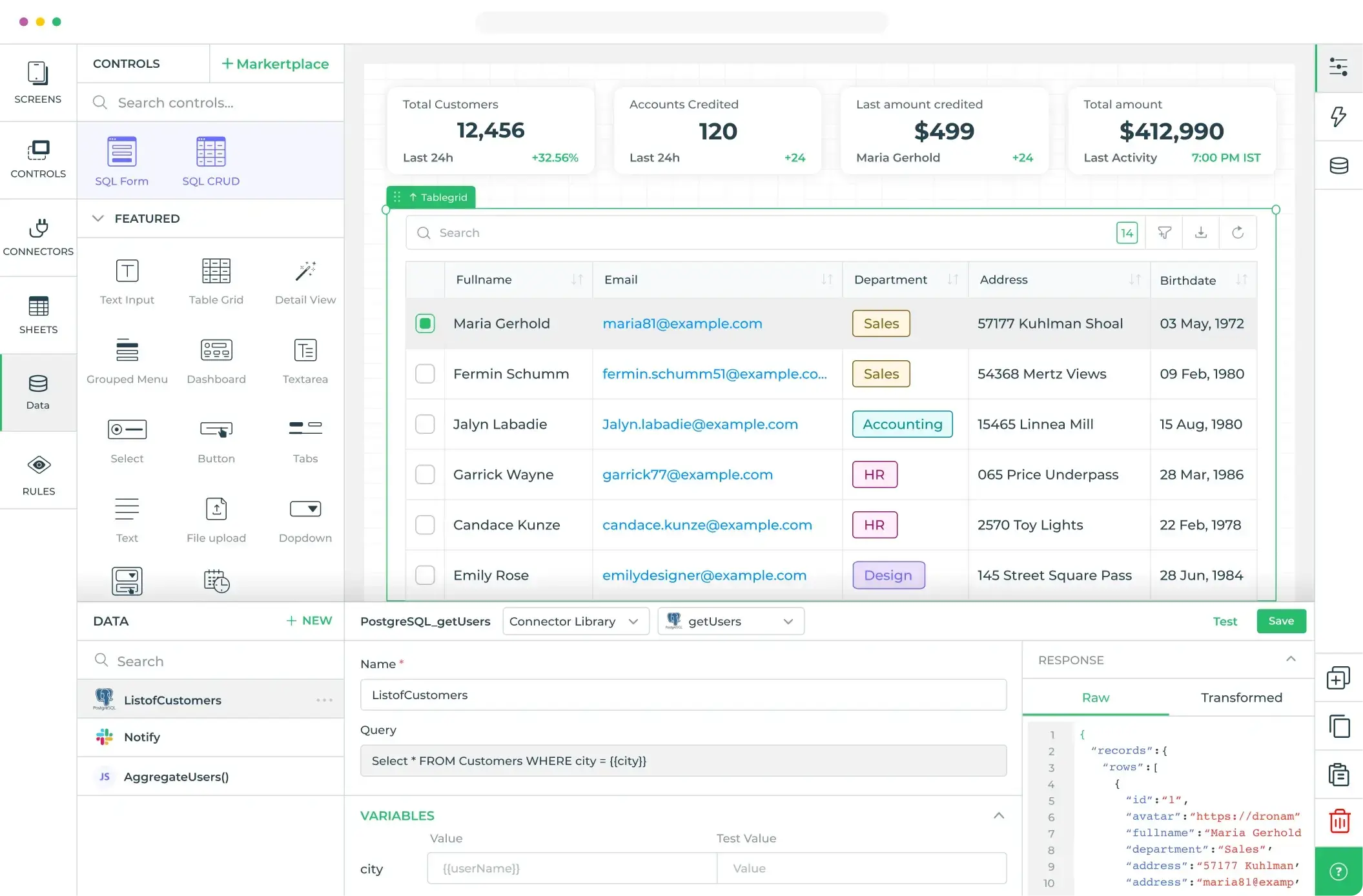This screenshot has width=1363, height=896.
Task: Open the lightning actions panel on right sidebar
Action: click(x=1339, y=117)
